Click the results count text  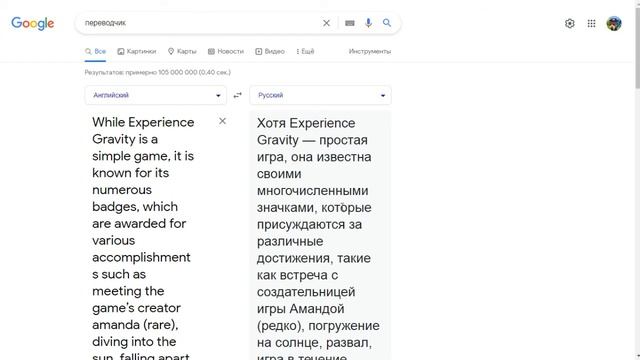pyautogui.click(x=158, y=72)
